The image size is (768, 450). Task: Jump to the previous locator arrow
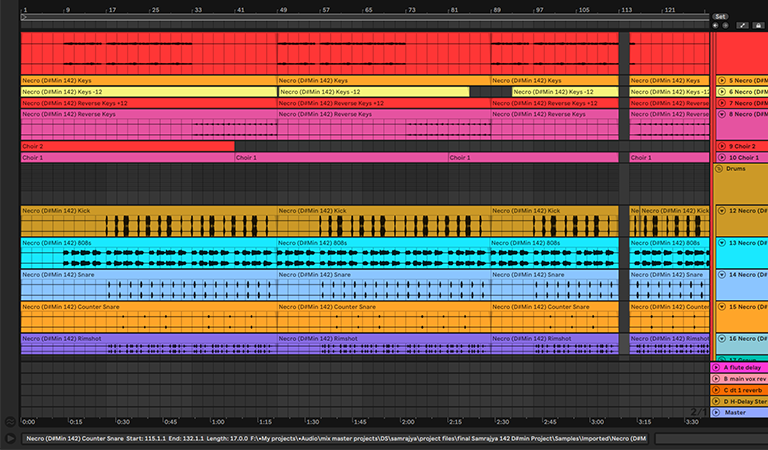[715, 26]
